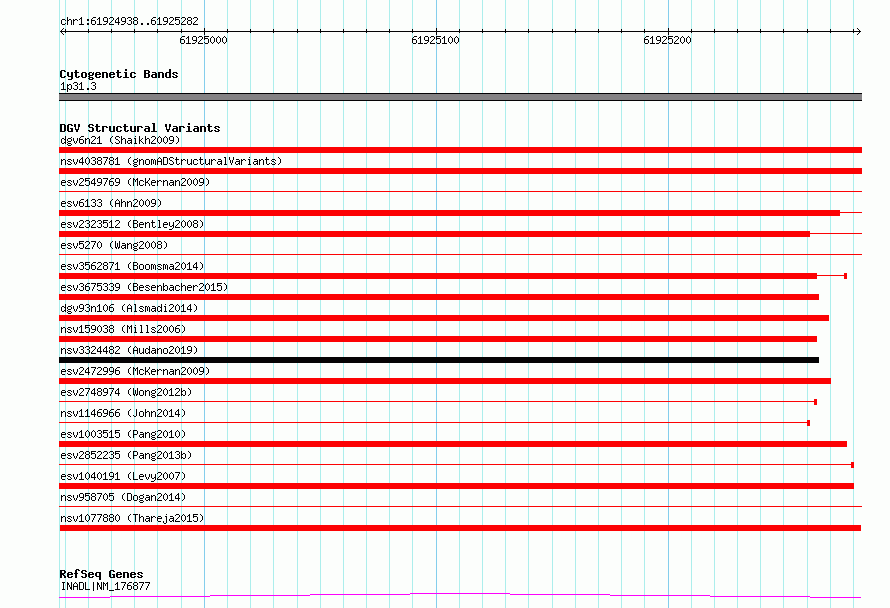The image size is (890, 608).
Task: Open the esv2549769 (McKernan2009) variant
Action: 135,182
